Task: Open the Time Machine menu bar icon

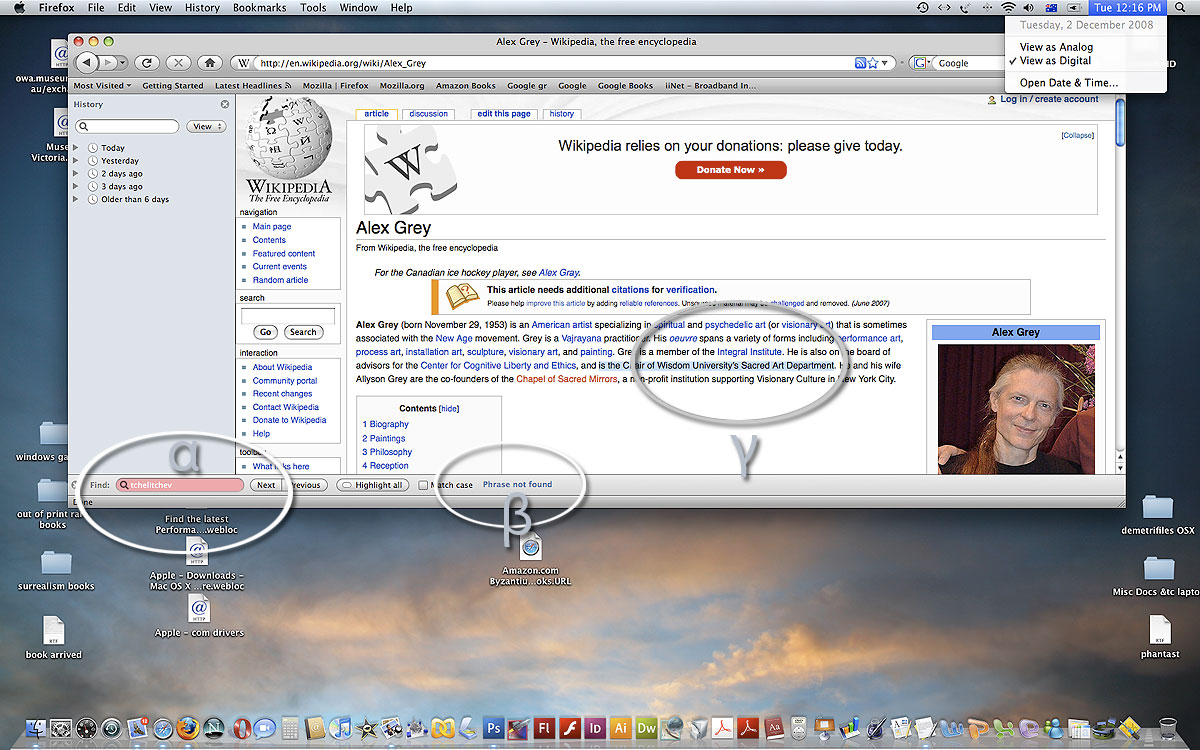Action: pyautogui.click(x=922, y=7)
